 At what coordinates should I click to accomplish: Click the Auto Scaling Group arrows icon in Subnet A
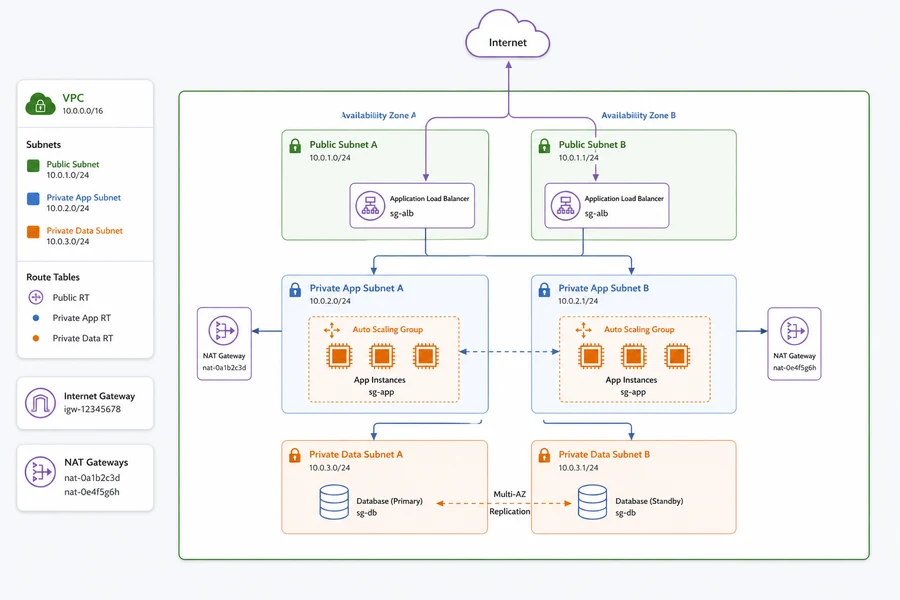[x=332, y=330]
